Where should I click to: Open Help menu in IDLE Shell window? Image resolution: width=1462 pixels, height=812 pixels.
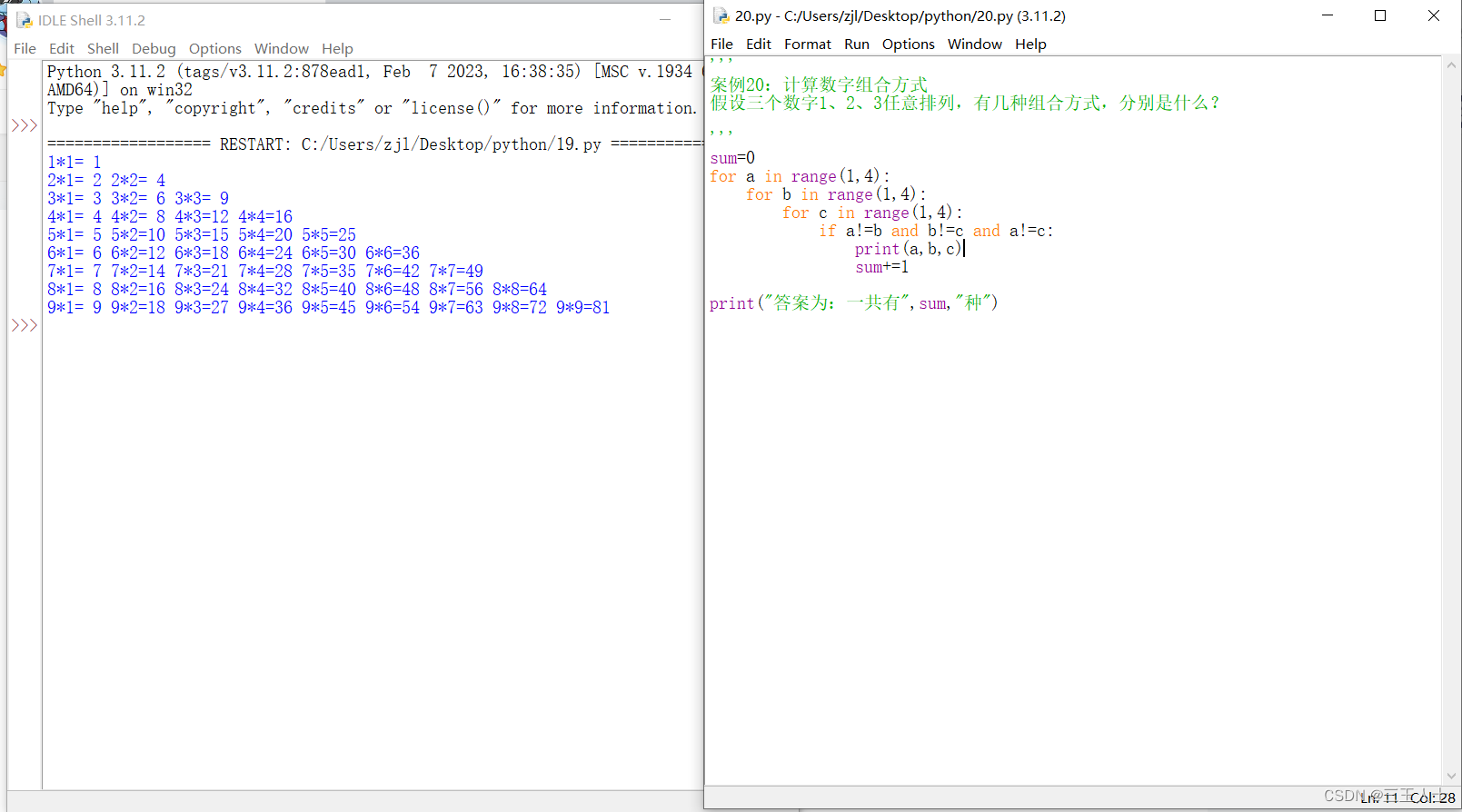(337, 48)
